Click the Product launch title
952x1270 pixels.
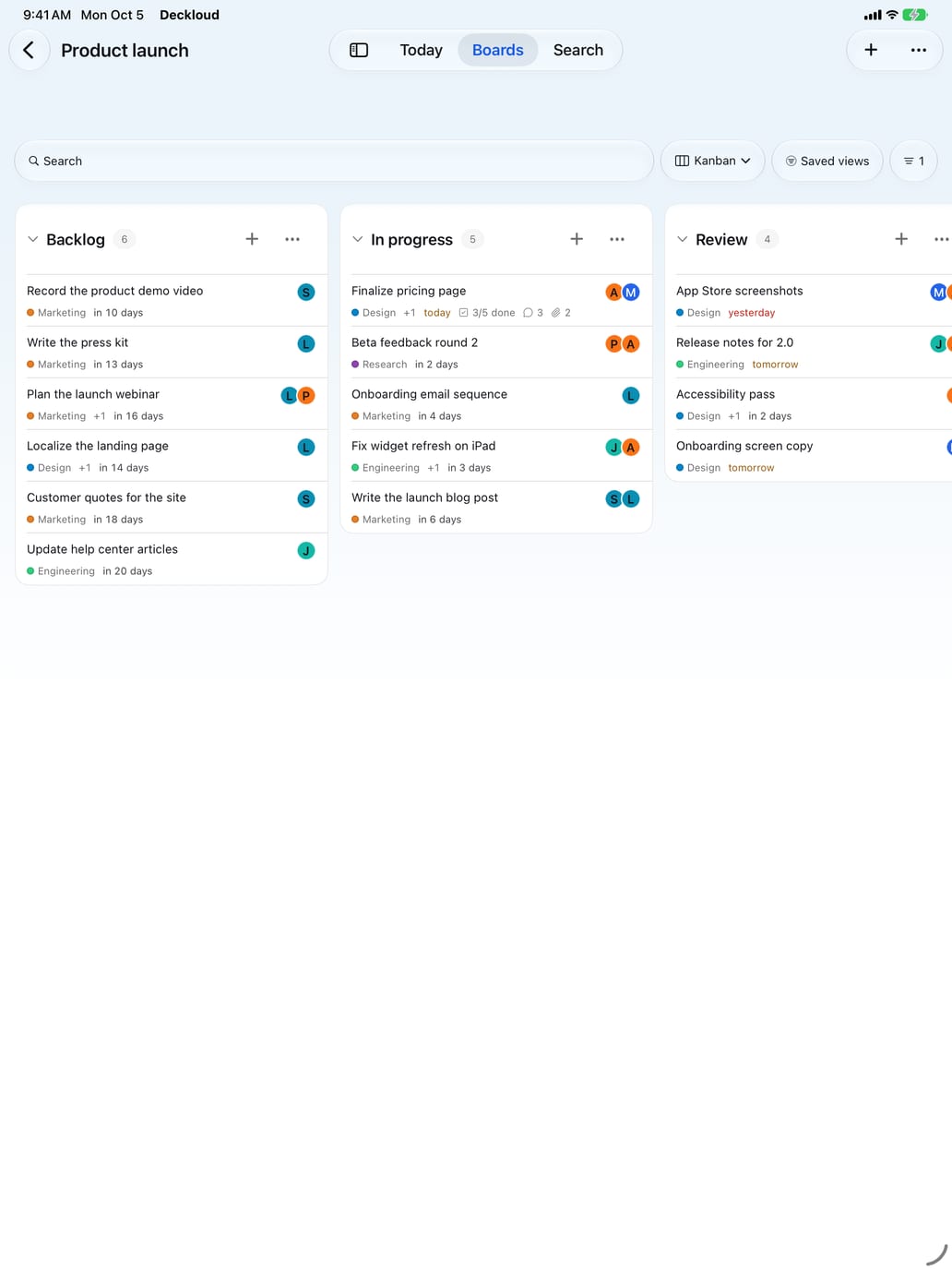pos(125,50)
